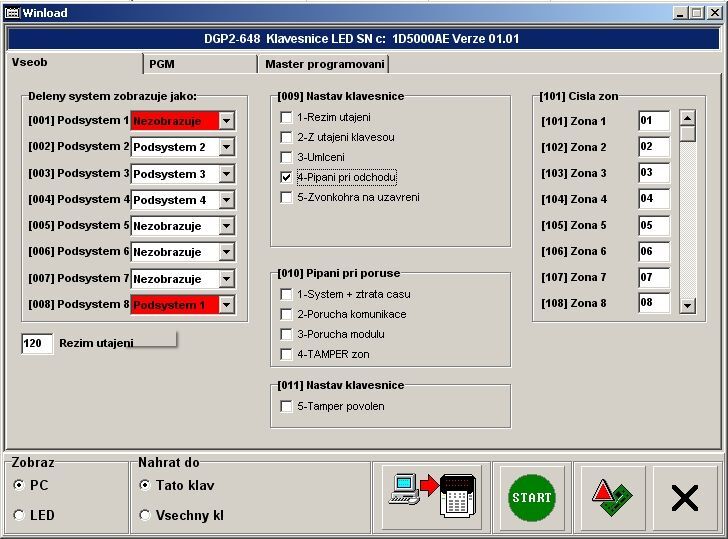Image resolution: width=728 pixels, height=539 pixels.
Task: Enable 5-Tamper povolen checkbox
Action: (x=287, y=407)
